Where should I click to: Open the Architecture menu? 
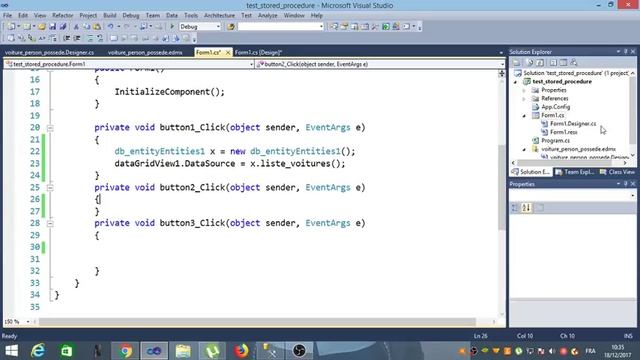coord(219,16)
